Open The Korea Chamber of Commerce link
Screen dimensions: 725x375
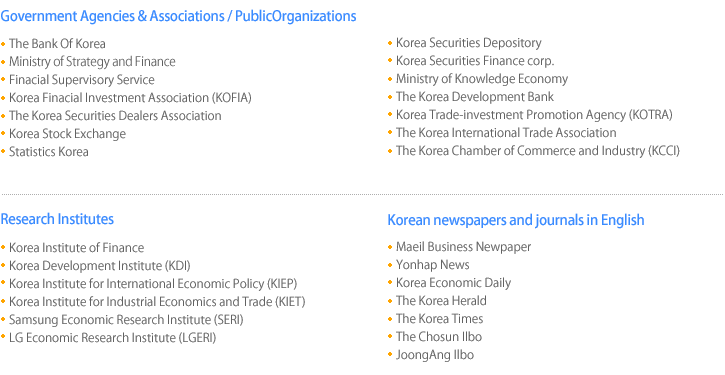pos(538,151)
